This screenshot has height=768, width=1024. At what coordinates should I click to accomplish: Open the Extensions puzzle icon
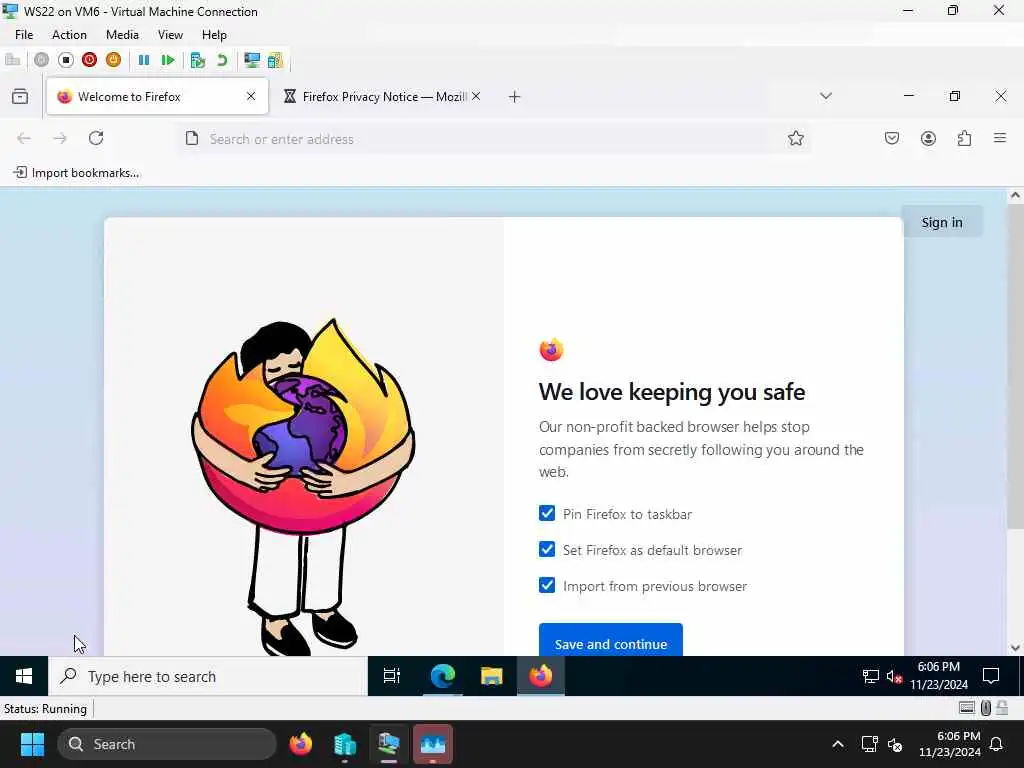964,138
